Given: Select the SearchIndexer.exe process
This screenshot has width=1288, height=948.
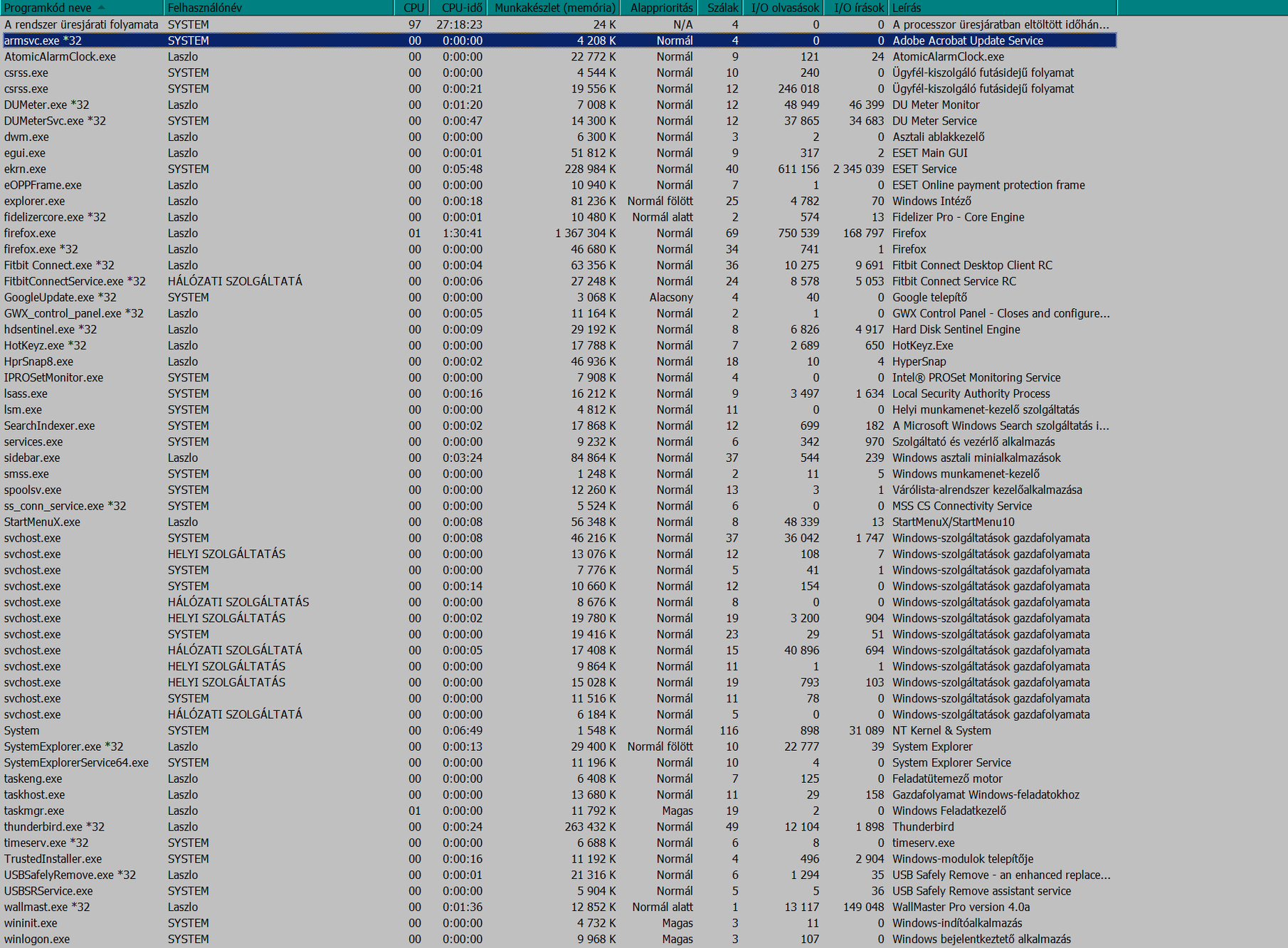Looking at the screenshot, I should (559, 426).
